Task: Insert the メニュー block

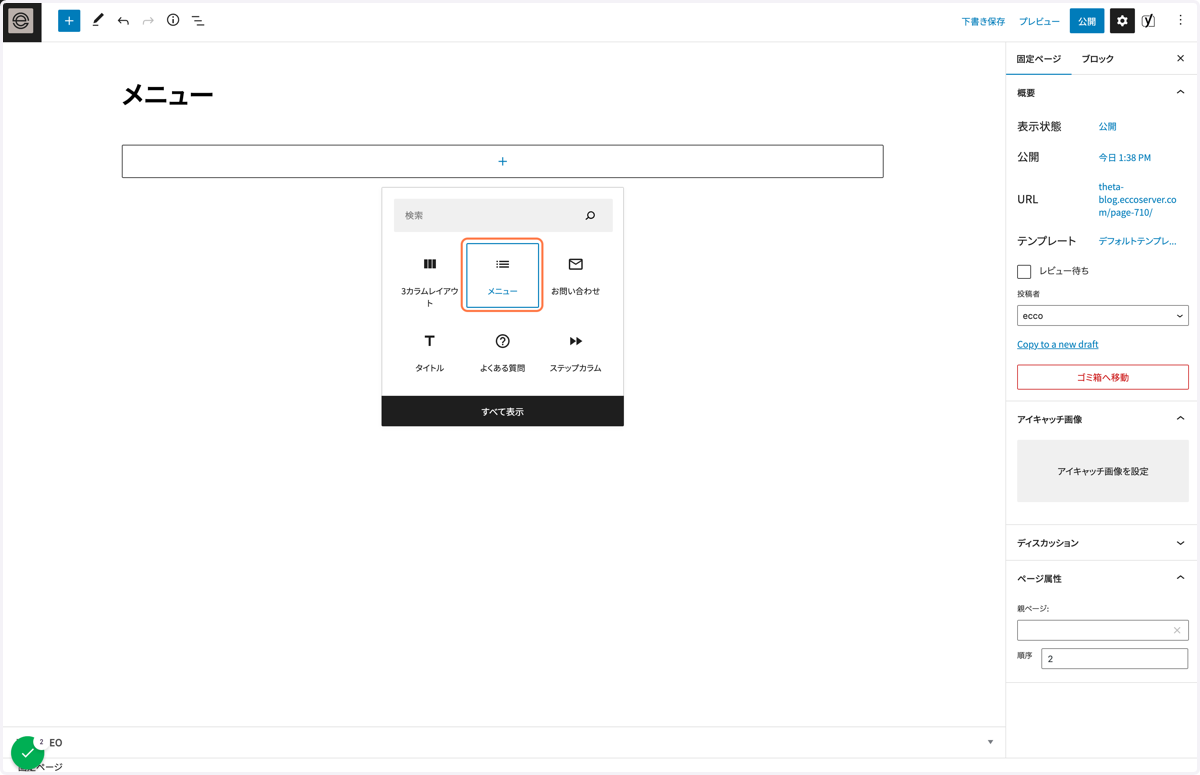Action: click(x=503, y=275)
